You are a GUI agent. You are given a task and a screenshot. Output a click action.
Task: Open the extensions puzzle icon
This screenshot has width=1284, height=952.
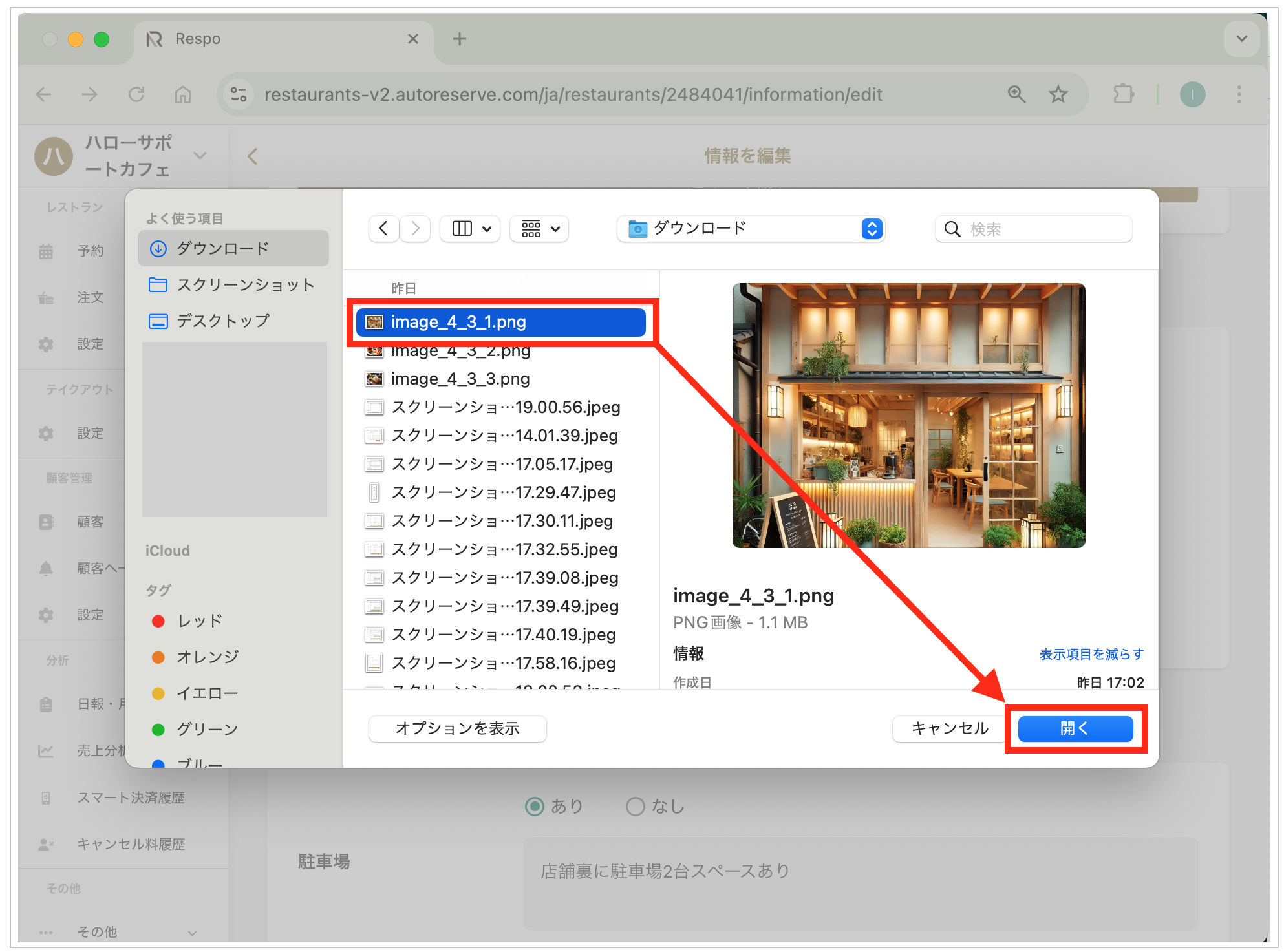point(1124,95)
